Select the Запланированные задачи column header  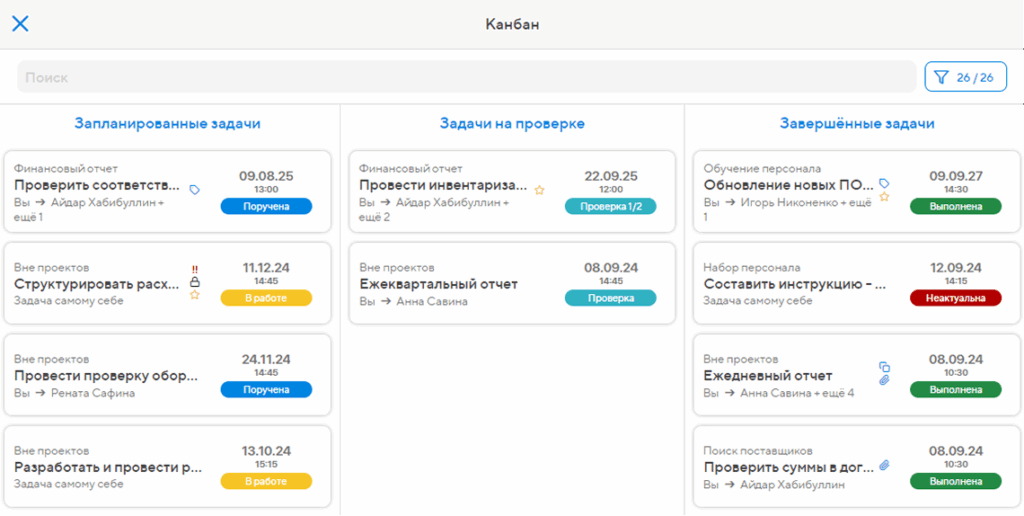[167, 123]
